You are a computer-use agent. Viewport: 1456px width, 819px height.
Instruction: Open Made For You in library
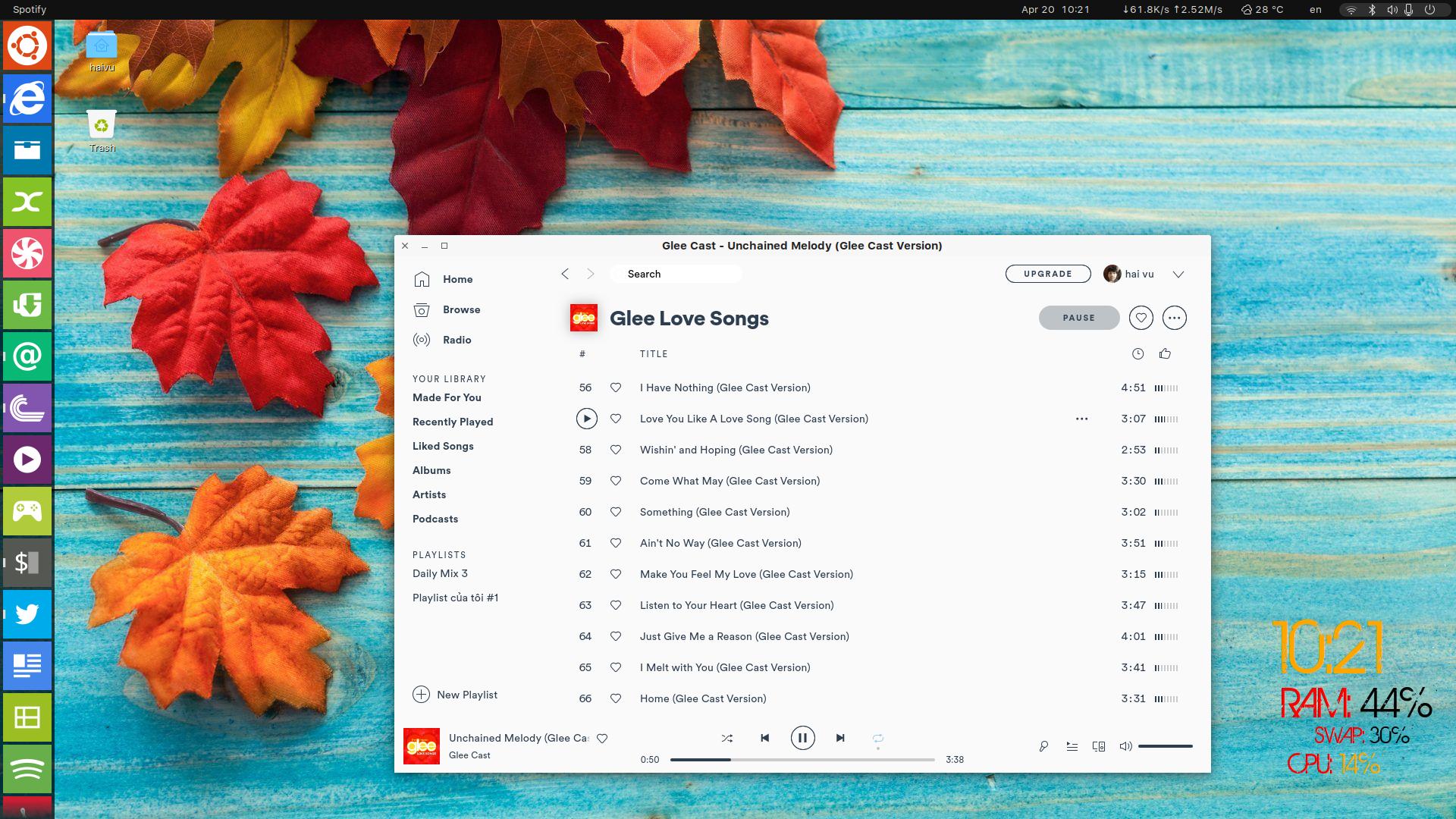click(447, 397)
